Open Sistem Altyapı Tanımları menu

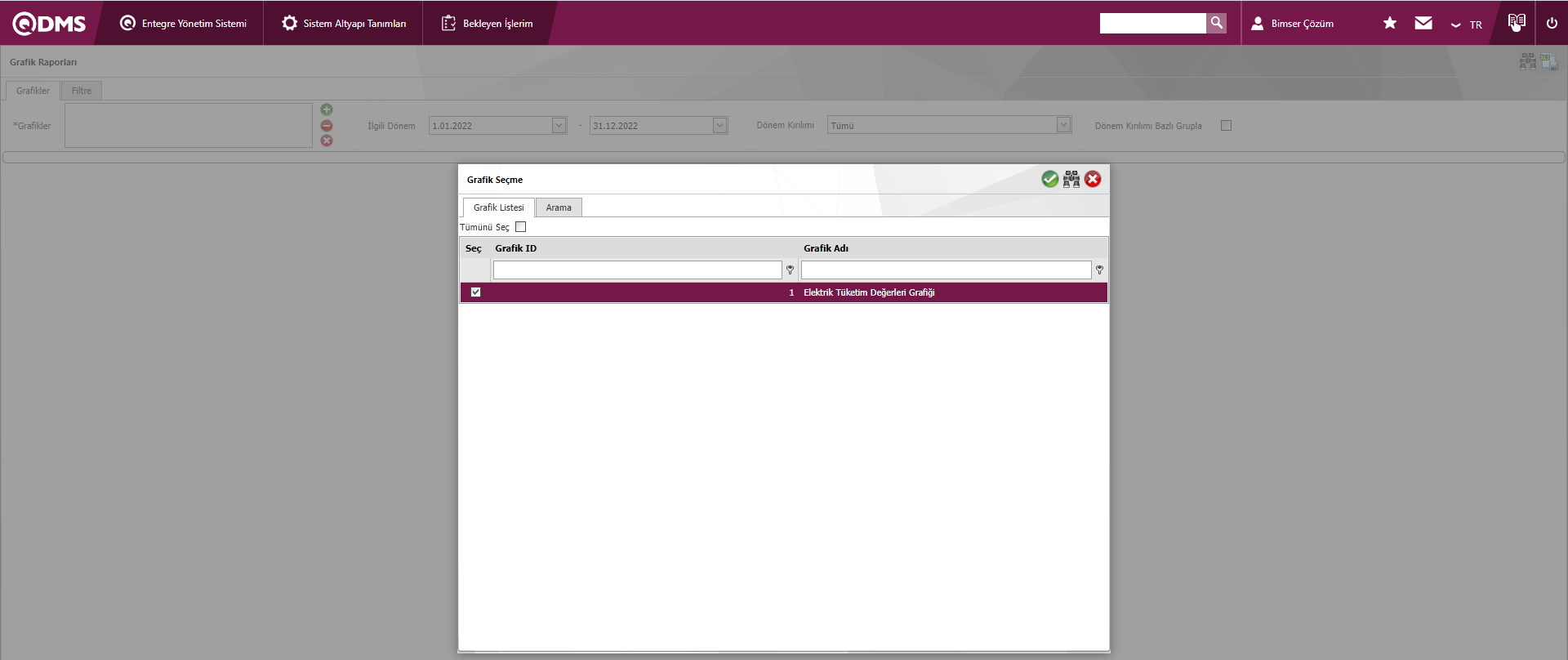[344, 23]
